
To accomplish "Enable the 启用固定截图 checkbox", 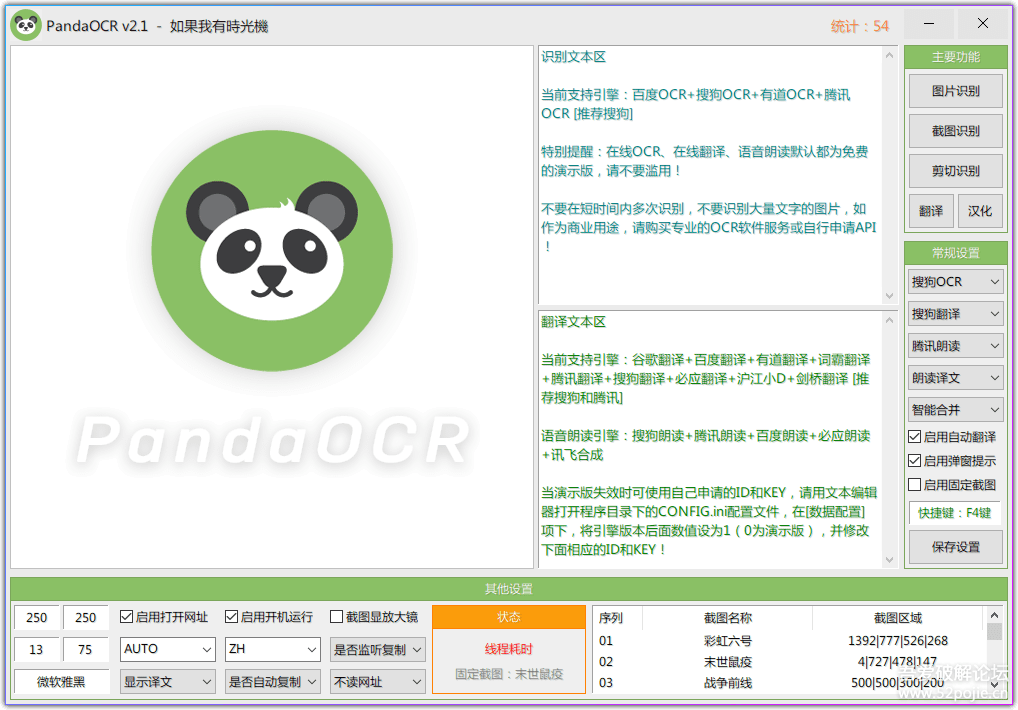I will [x=915, y=485].
